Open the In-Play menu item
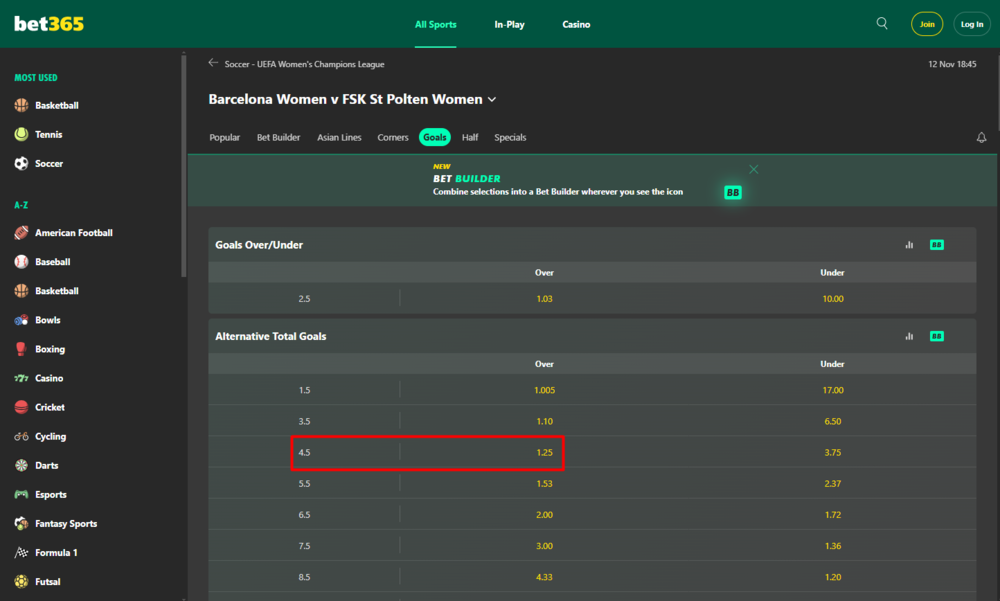The image size is (1000, 601). point(509,24)
